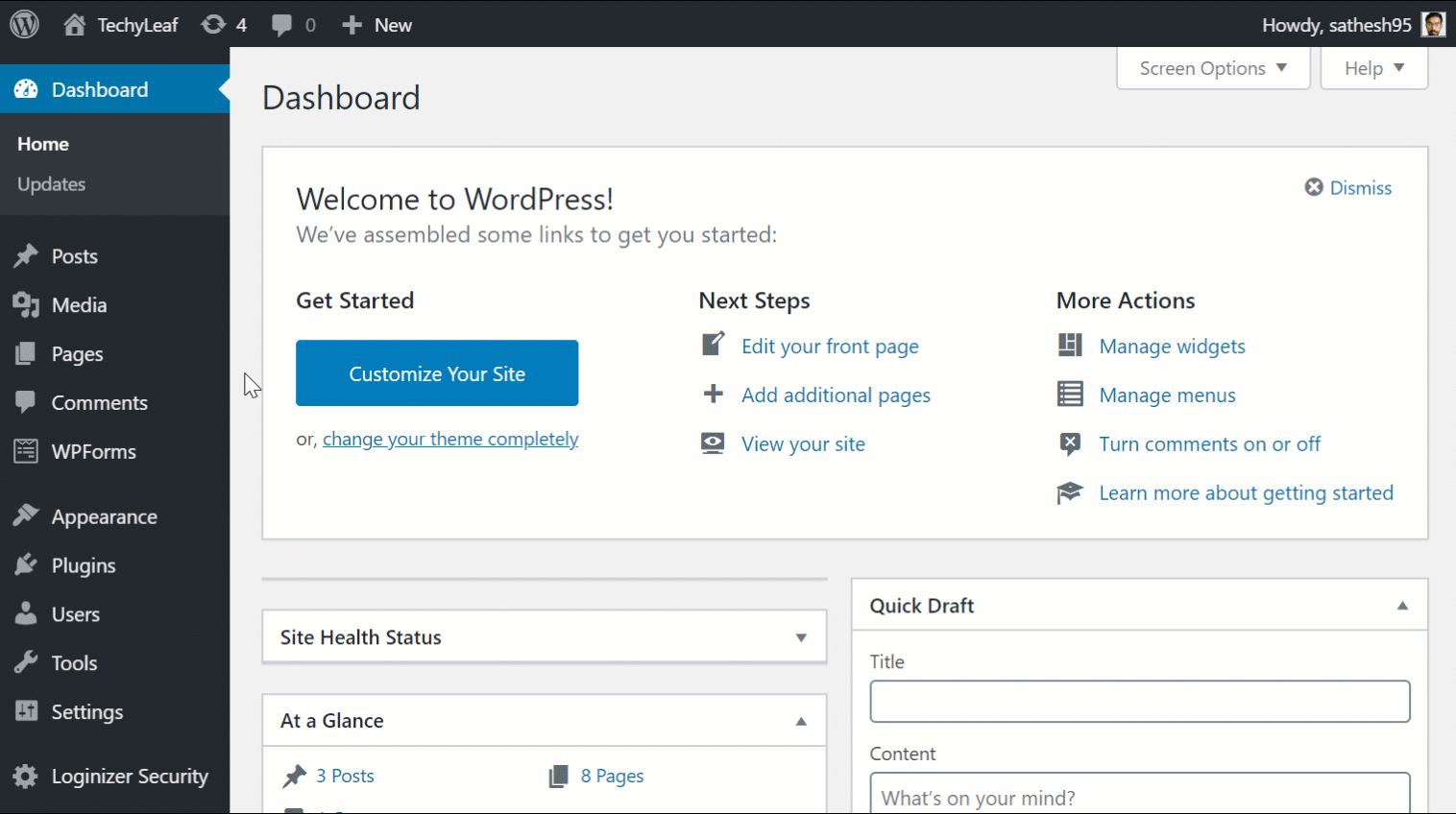Click the Manage menus list icon
Screen dimensions: 1456x814
coord(1070,394)
